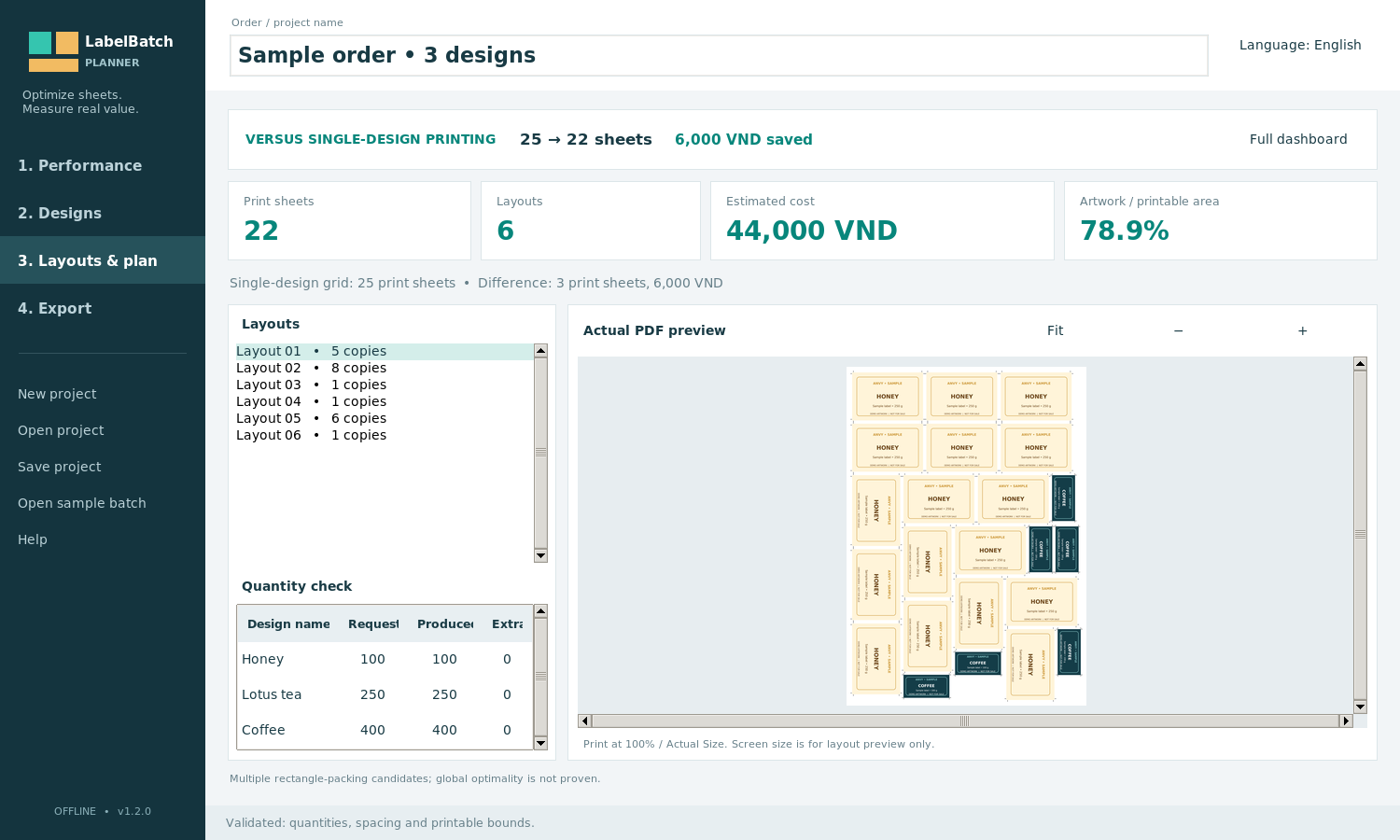Open the Export step
Image resolution: width=1400 pixels, height=840 pixels.
click(103, 308)
